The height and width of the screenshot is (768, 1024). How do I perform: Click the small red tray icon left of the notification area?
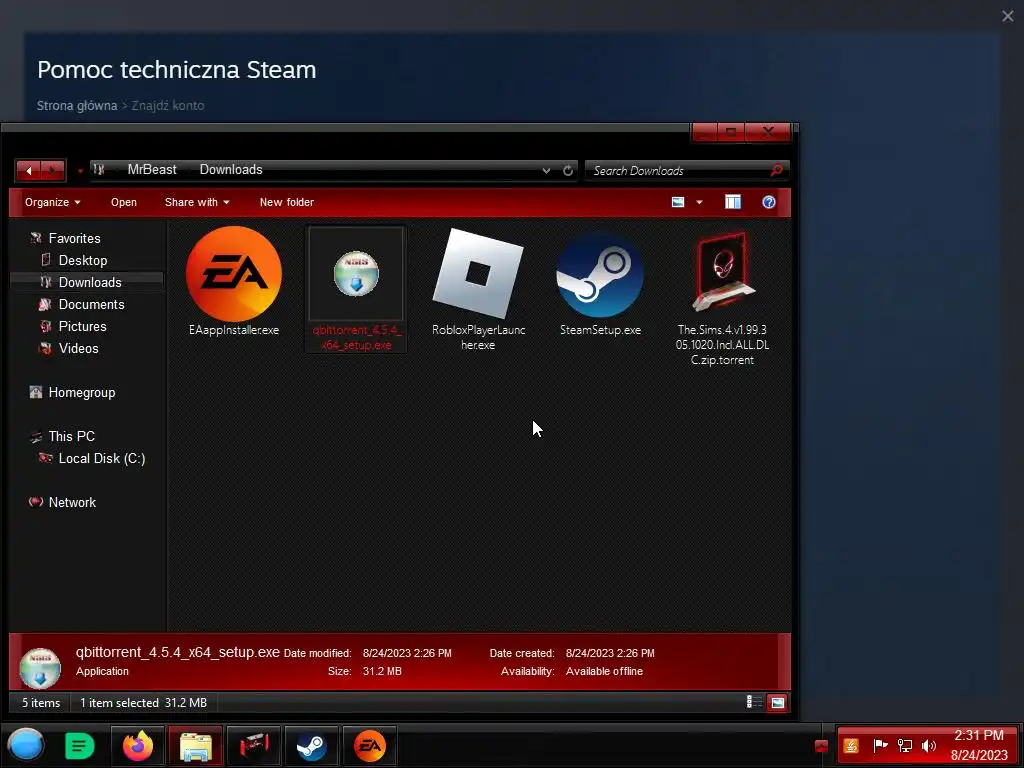(822, 746)
